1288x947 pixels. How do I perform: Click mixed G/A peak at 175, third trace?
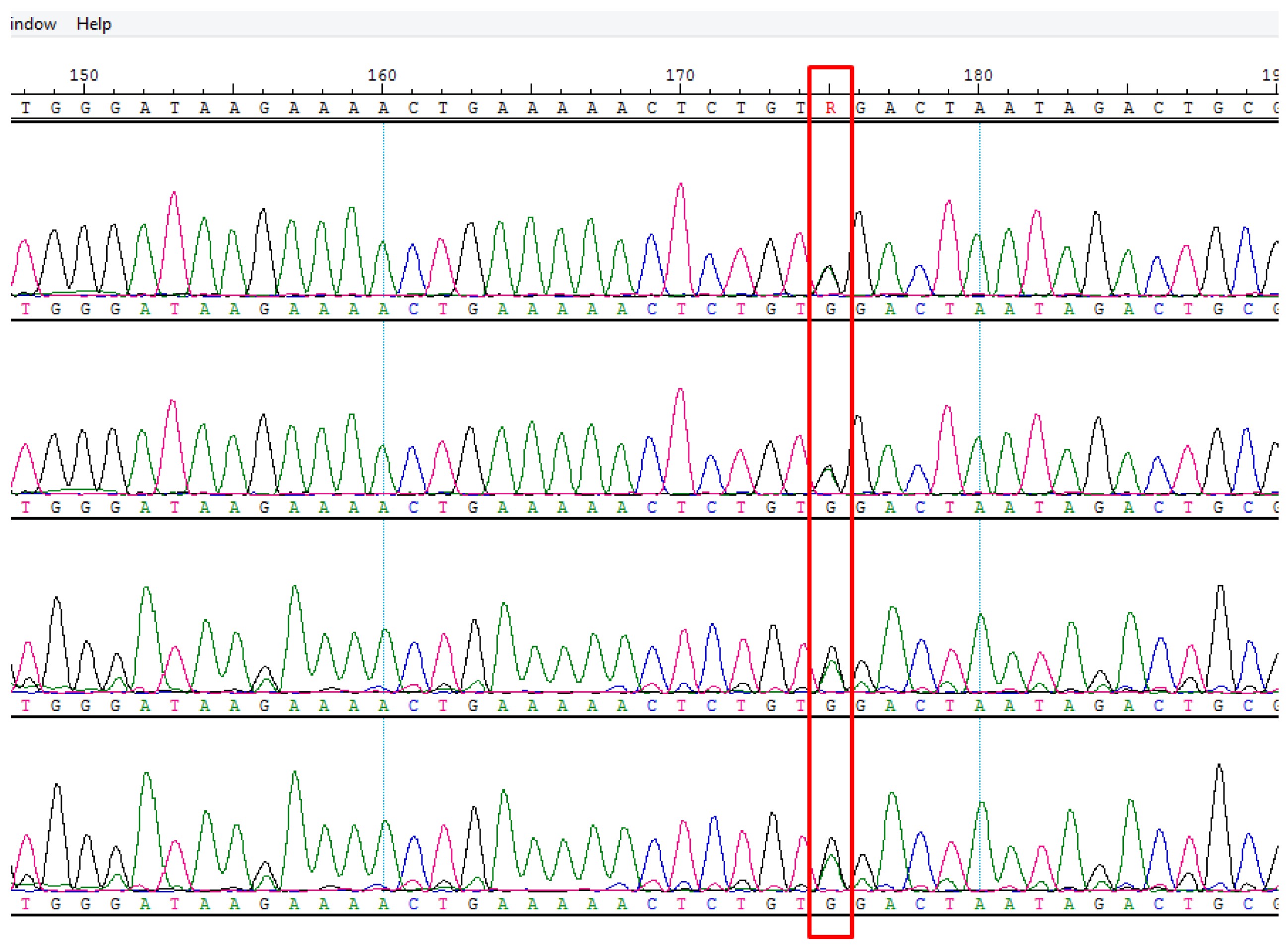pyautogui.click(x=832, y=669)
